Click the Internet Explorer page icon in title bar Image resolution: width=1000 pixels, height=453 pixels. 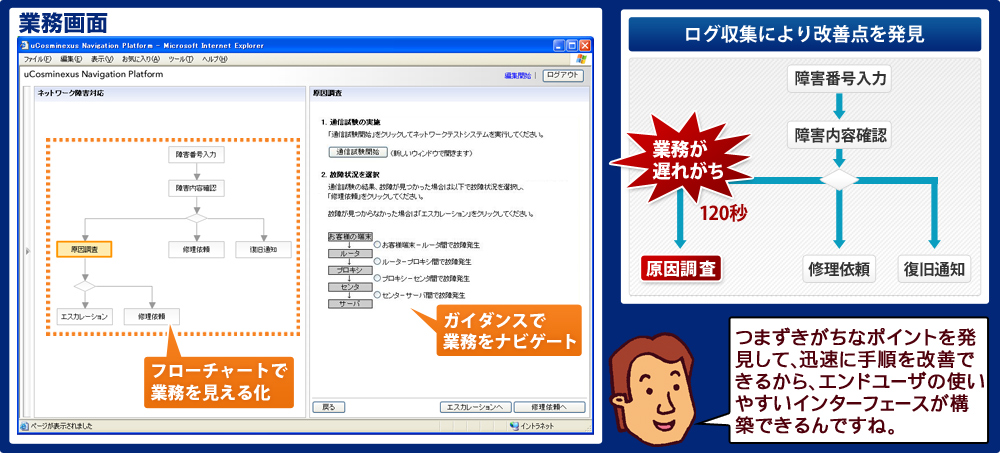pos(25,45)
